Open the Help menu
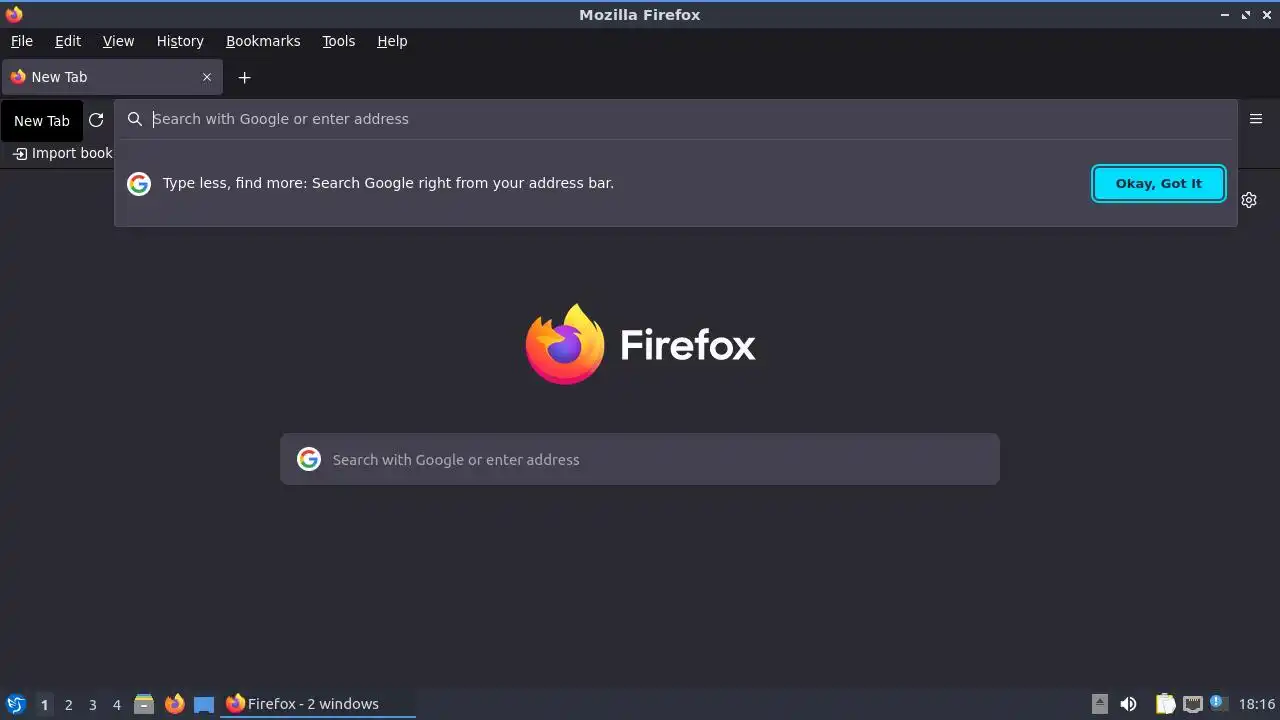 click(392, 41)
